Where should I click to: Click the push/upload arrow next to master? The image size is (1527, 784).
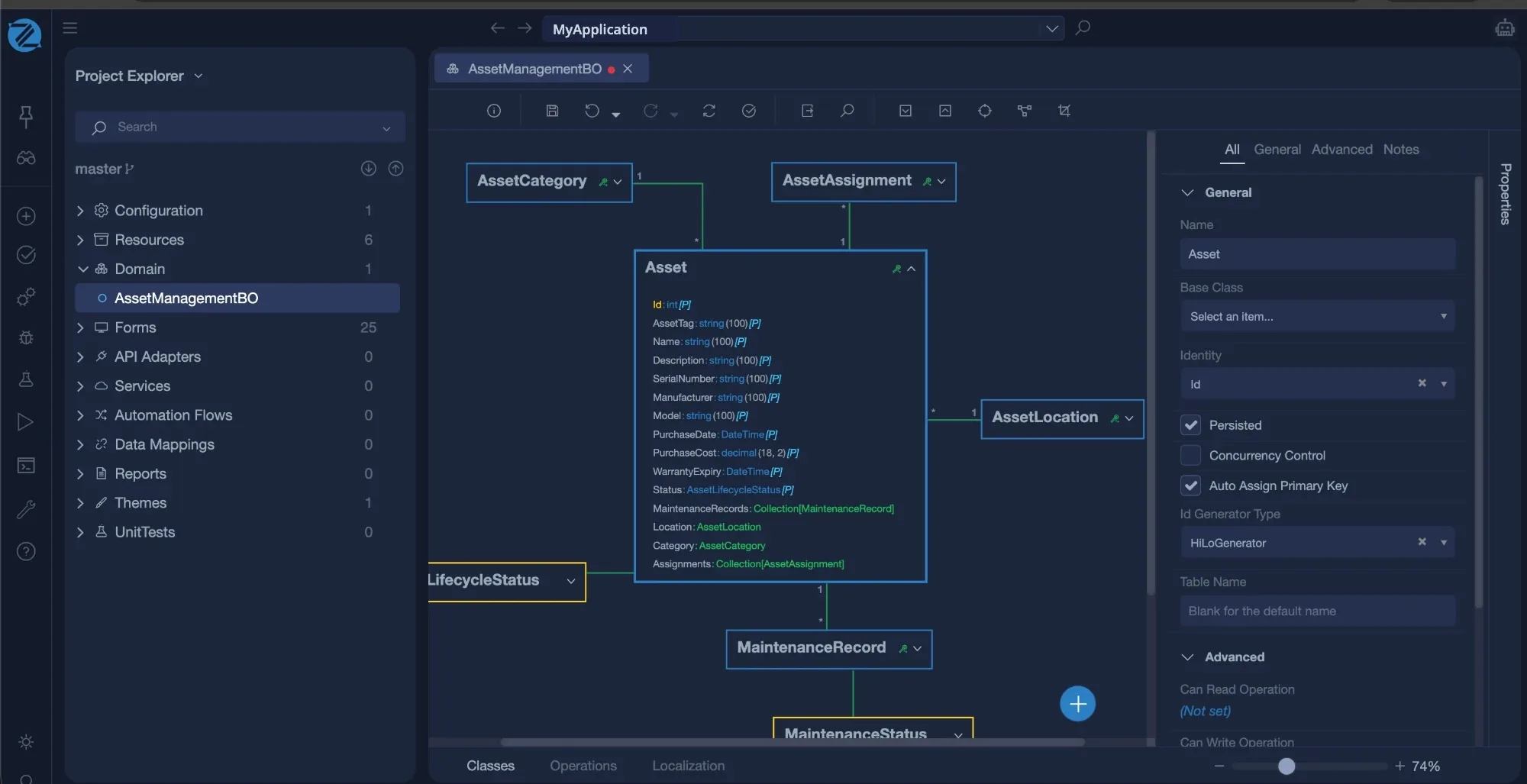(x=395, y=169)
